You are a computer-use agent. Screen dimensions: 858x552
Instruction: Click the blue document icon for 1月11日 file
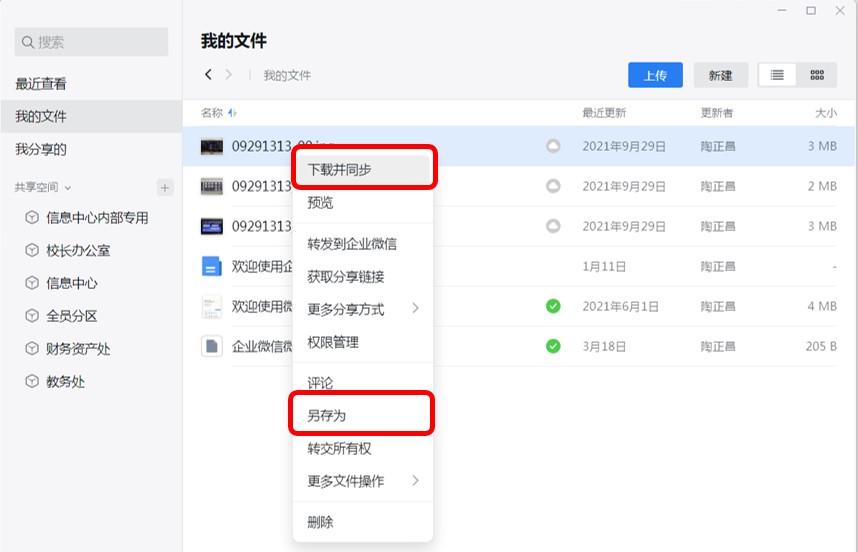211,266
